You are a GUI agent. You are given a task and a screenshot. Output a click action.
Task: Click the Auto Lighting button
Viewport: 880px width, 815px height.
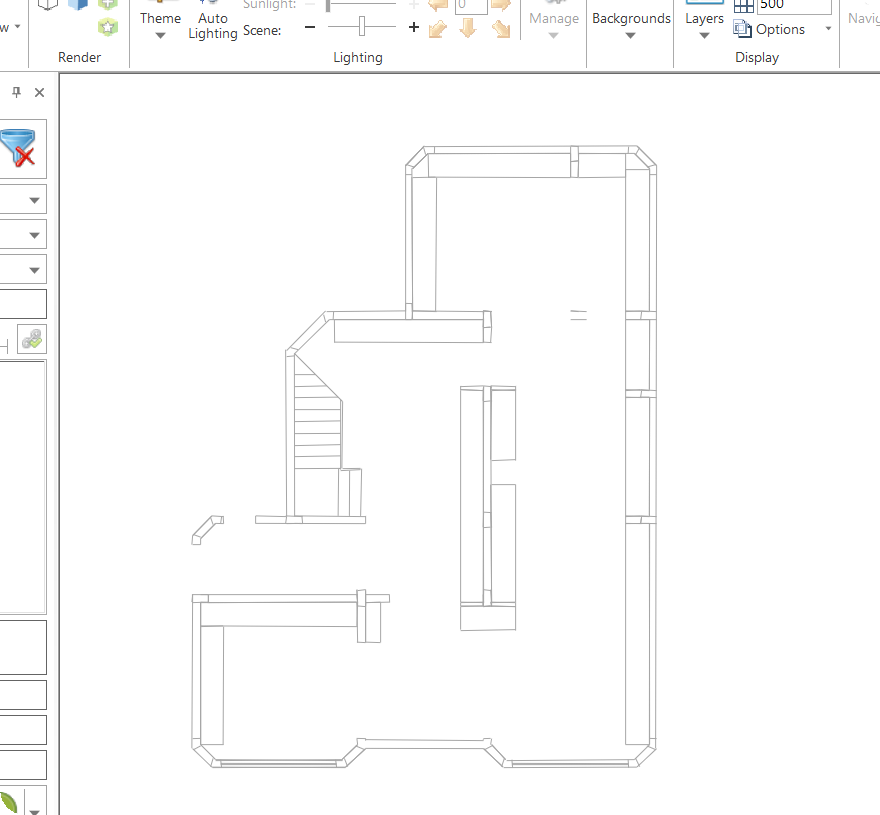tap(213, 21)
